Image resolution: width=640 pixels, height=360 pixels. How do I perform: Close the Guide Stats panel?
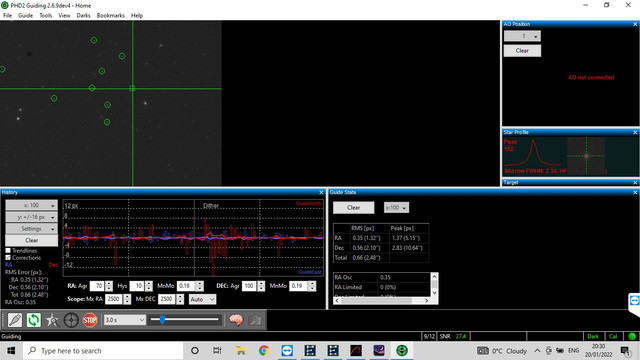pos(635,192)
